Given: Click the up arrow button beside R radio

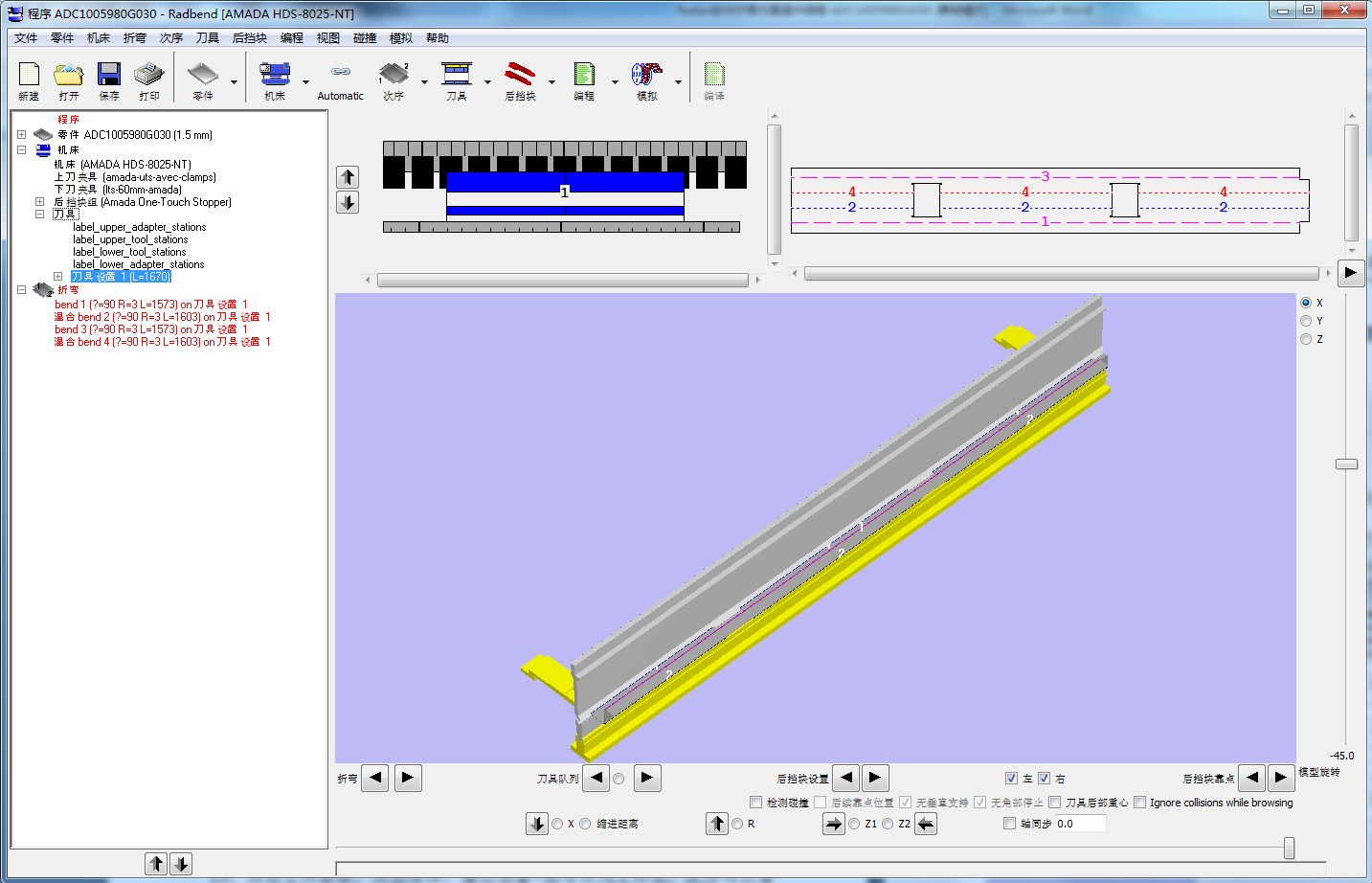Looking at the screenshot, I should (717, 824).
